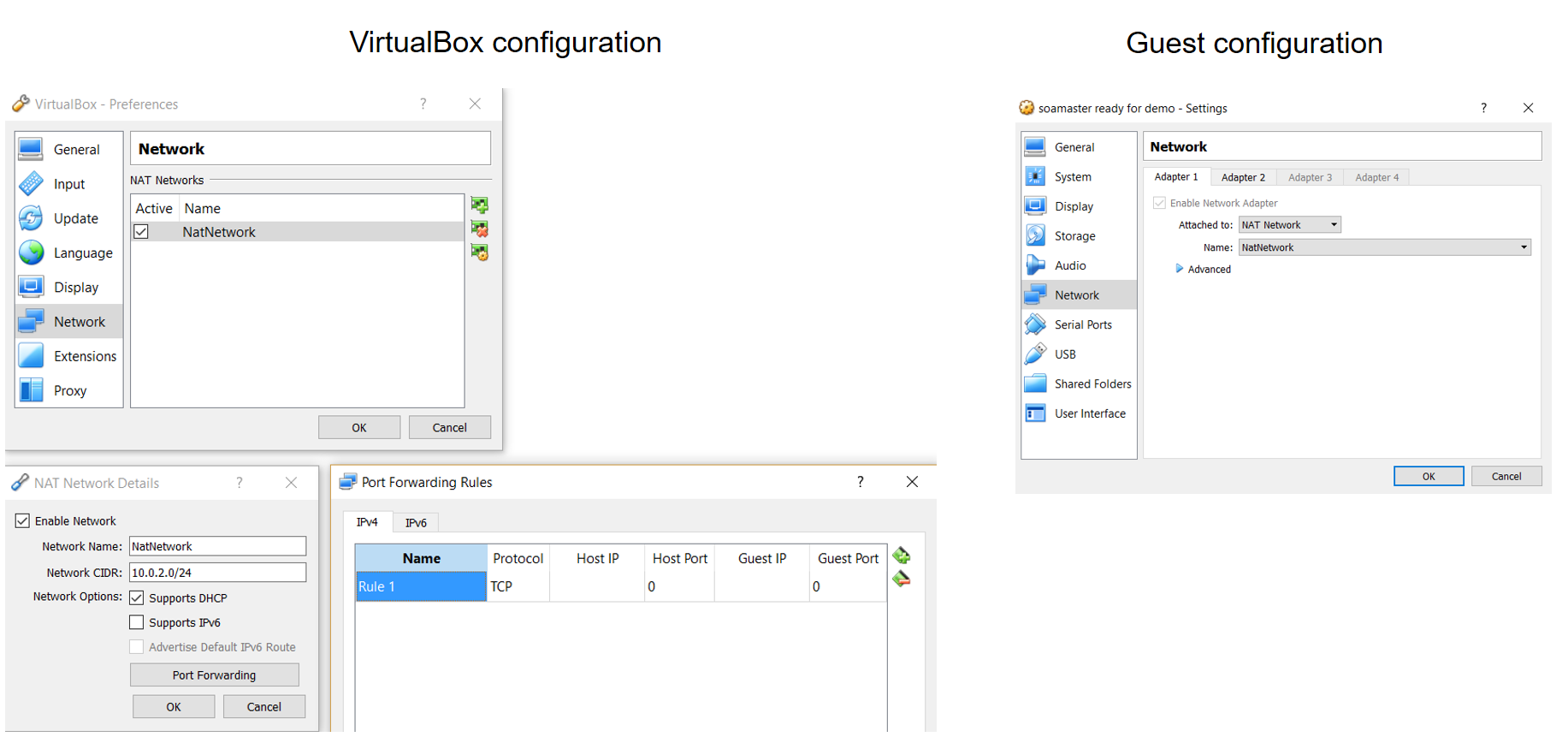1568x737 pixels.
Task: Remove selected NAT network icon
Action: [x=480, y=229]
